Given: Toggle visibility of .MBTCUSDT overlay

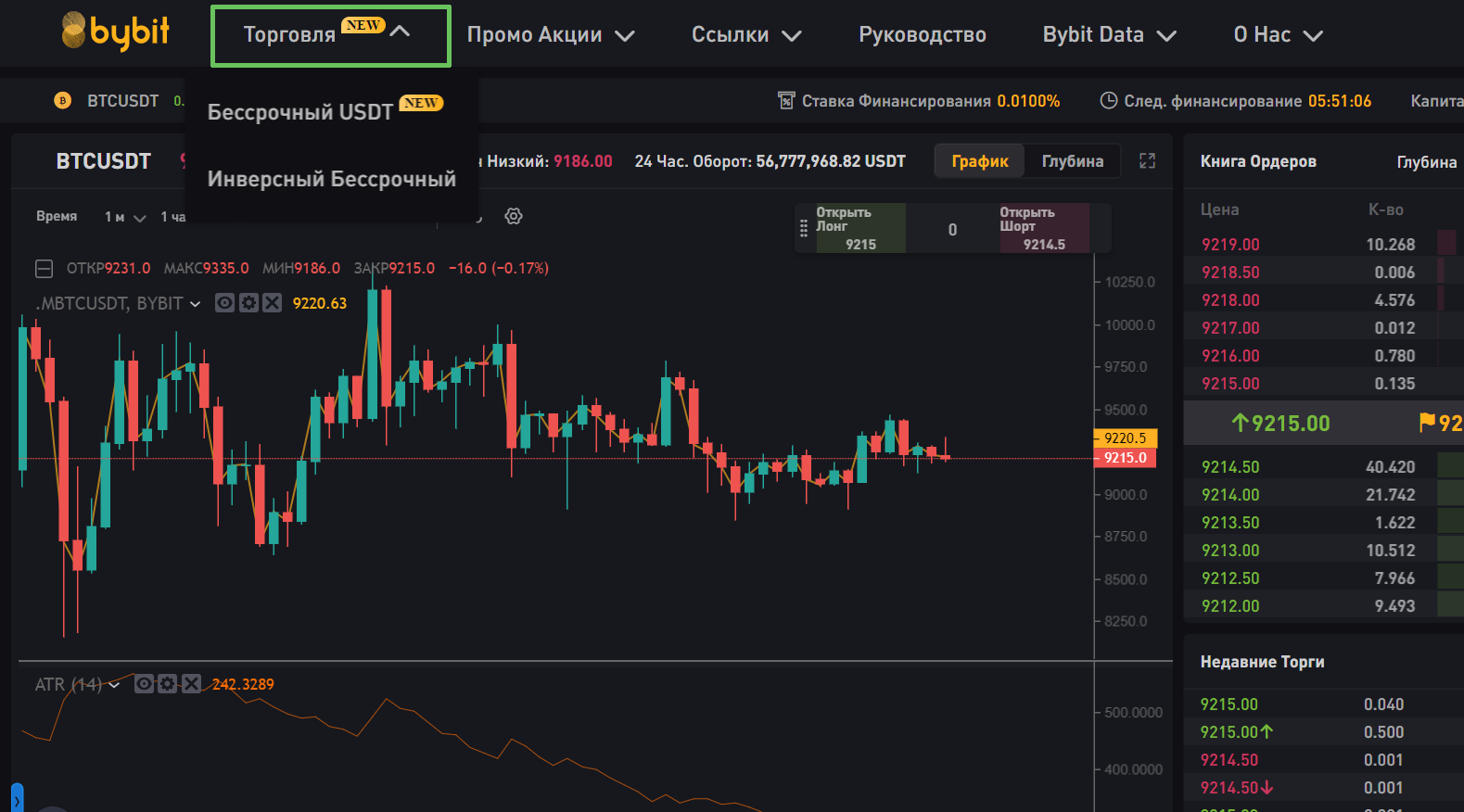Looking at the screenshot, I should coord(224,303).
